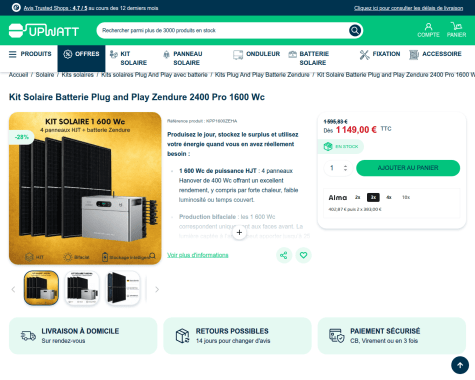
Task: Select Alma 3x payment option
Action: pyautogui.click(x=373, y=197)
